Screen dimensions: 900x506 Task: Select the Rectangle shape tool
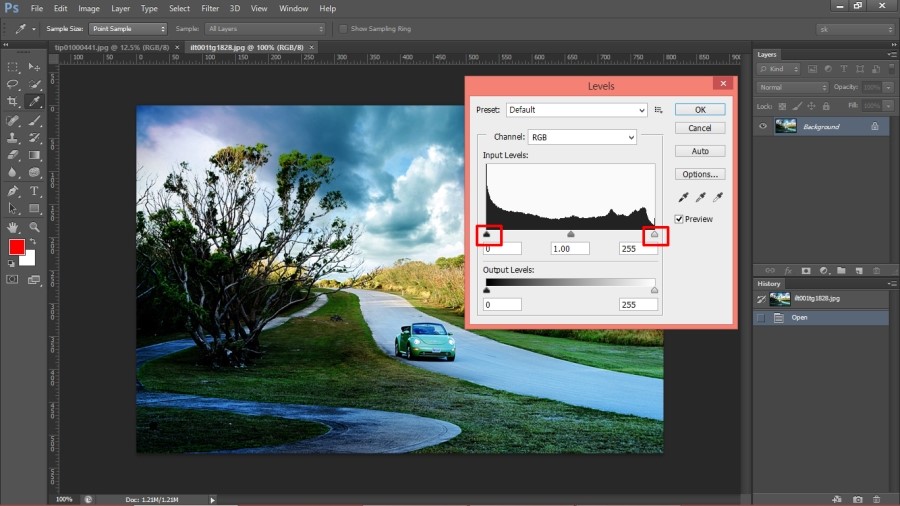(x=34, y=208)
